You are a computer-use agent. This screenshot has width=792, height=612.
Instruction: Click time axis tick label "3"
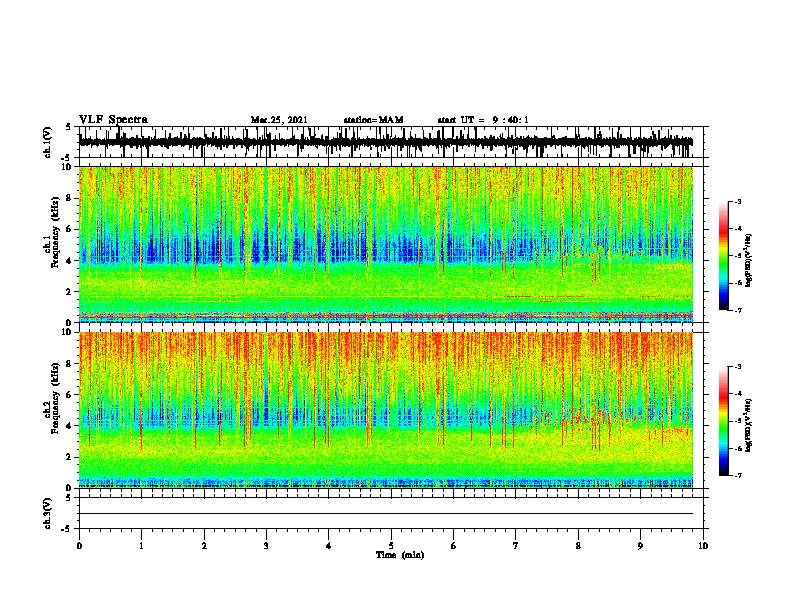pos(266,546)
